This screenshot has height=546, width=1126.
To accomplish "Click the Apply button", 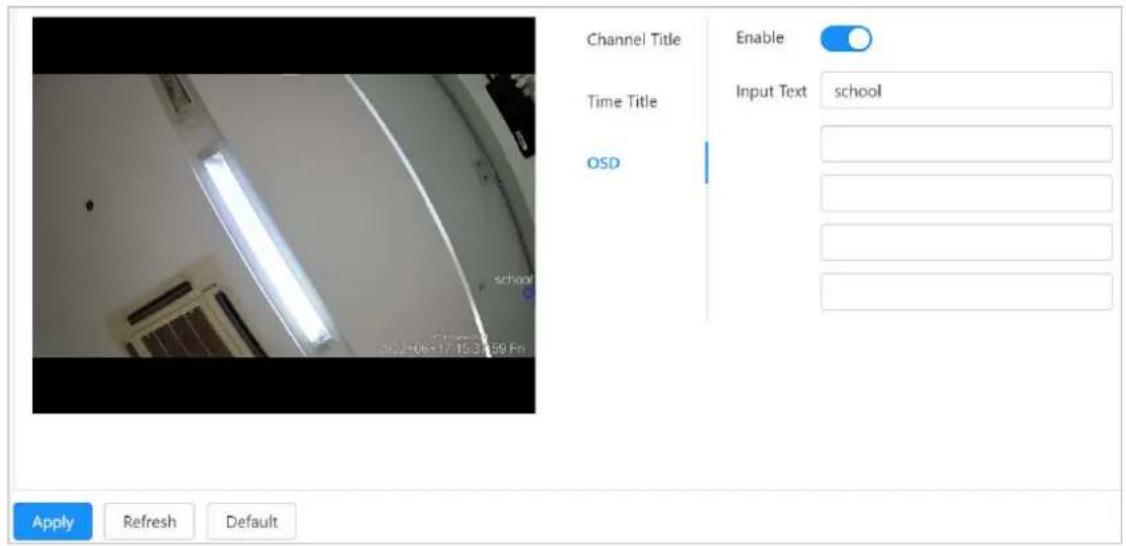I will [x=53, y=522].
